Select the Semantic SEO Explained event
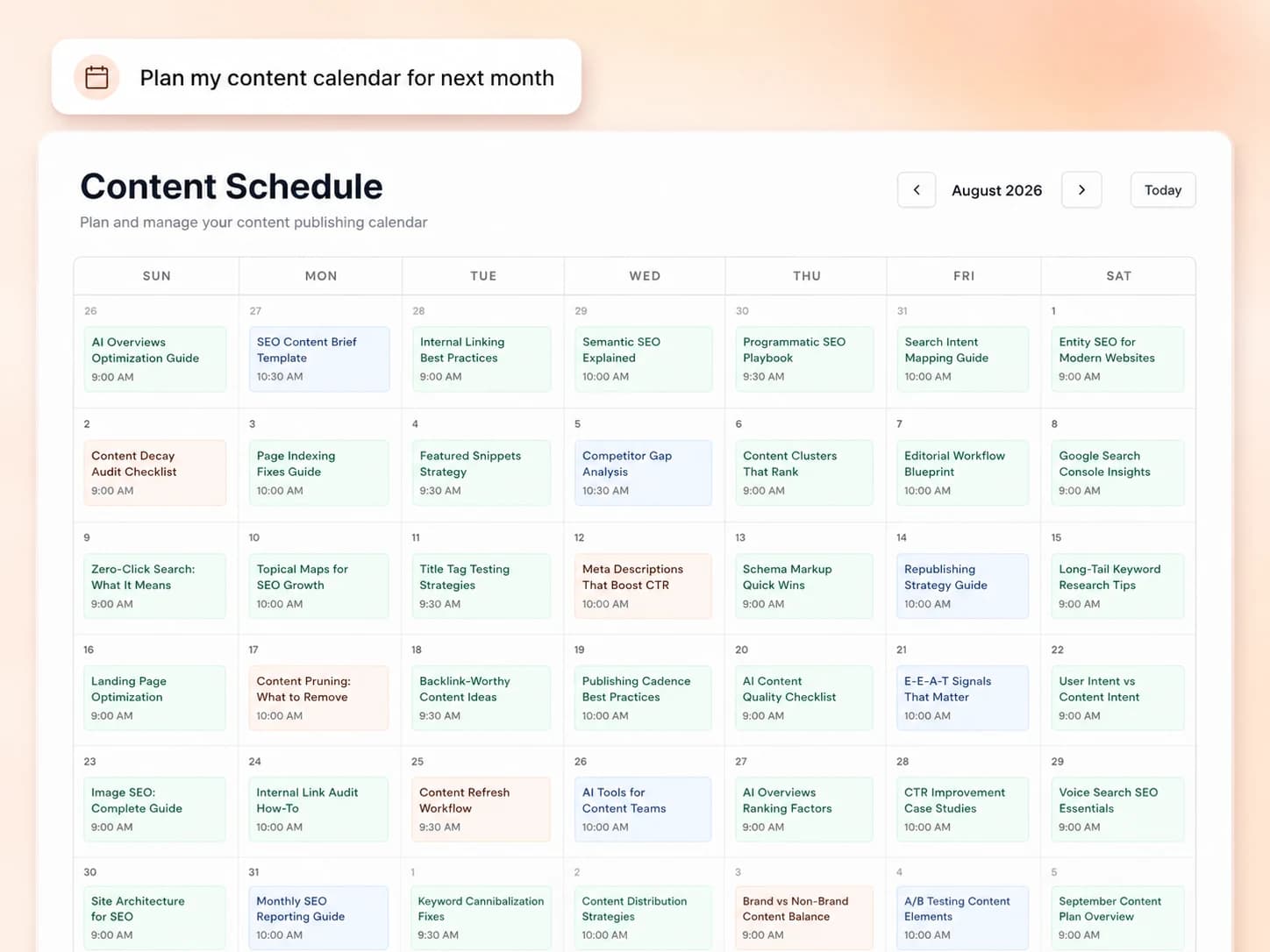 click(x=643, y=359)
